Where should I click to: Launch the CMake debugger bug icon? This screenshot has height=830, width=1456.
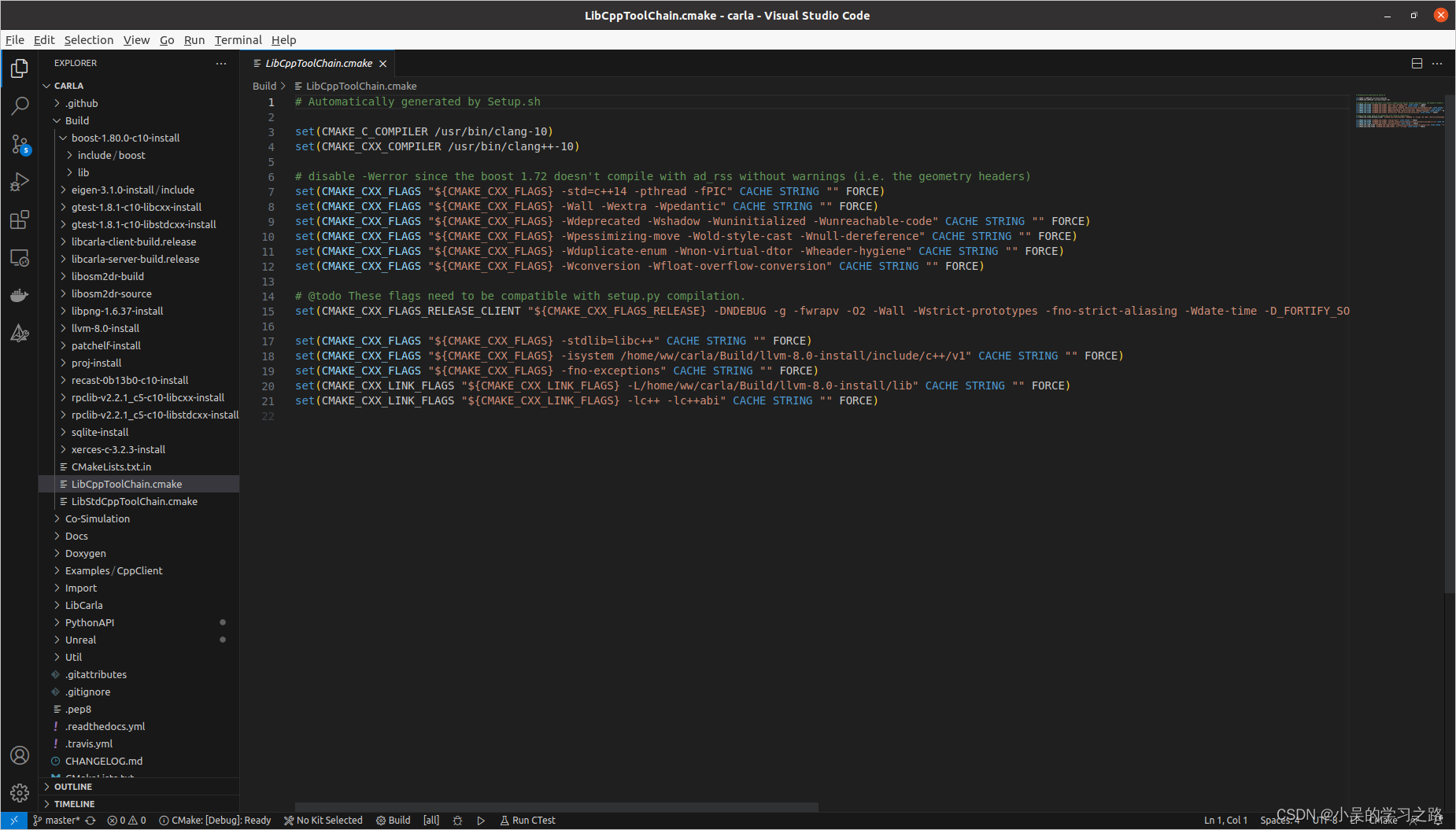[457, 820]
